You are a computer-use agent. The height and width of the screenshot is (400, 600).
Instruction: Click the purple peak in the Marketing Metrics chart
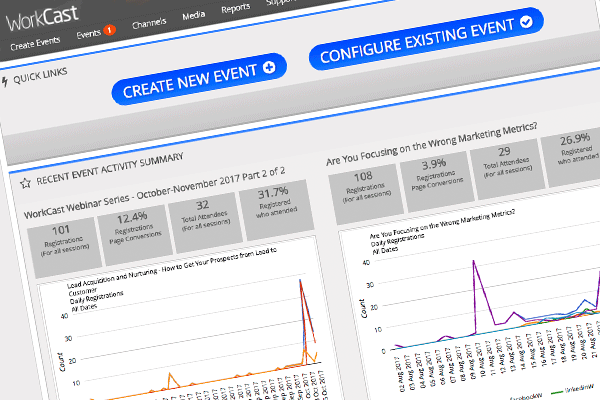tap(474, 261)
